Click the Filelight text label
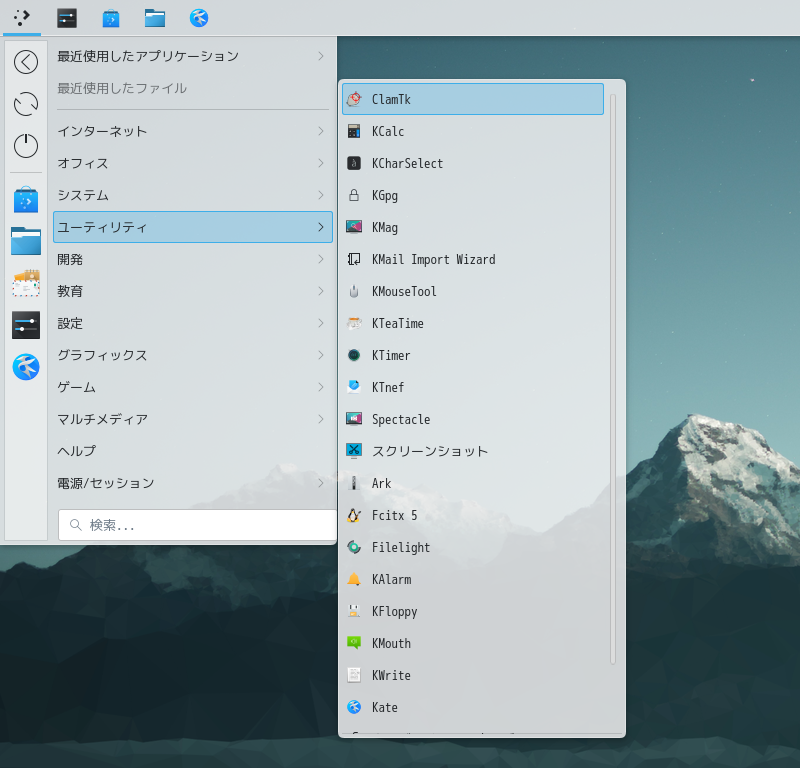The width and height of the screenshot is (800, 768). pos(401,548)
